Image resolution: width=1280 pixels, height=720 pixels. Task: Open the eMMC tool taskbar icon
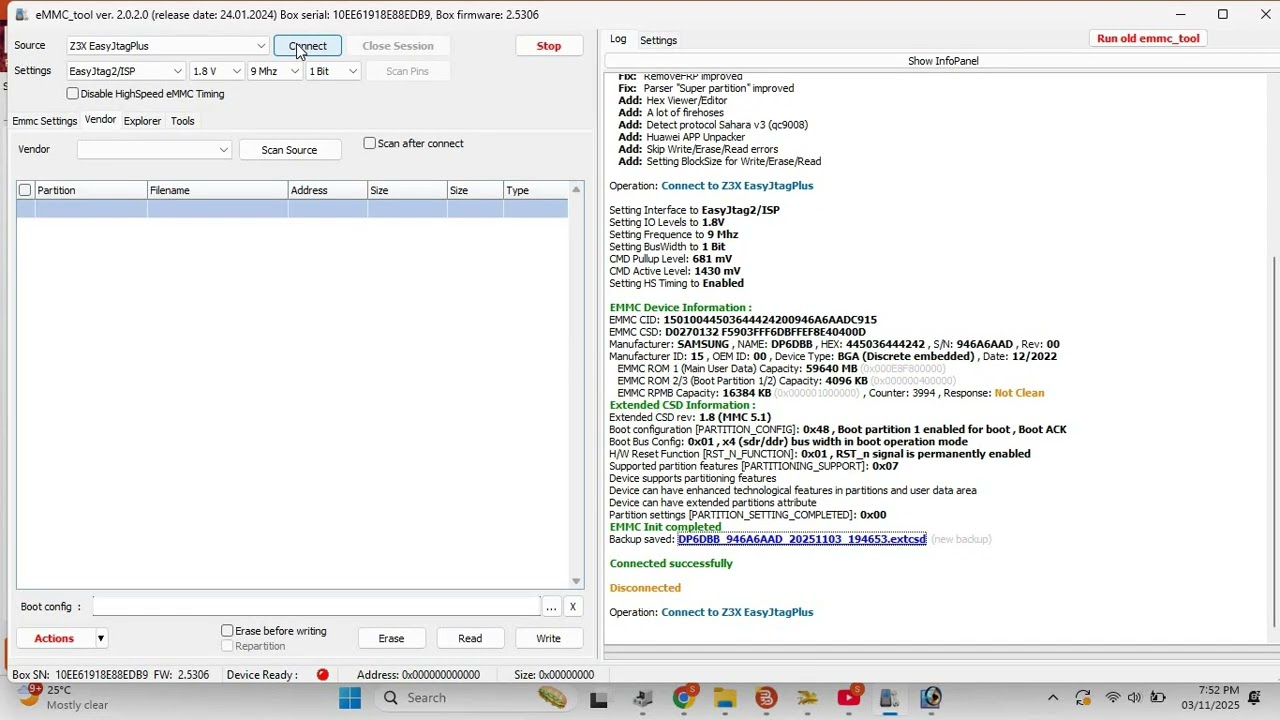[x=889, y=699]
